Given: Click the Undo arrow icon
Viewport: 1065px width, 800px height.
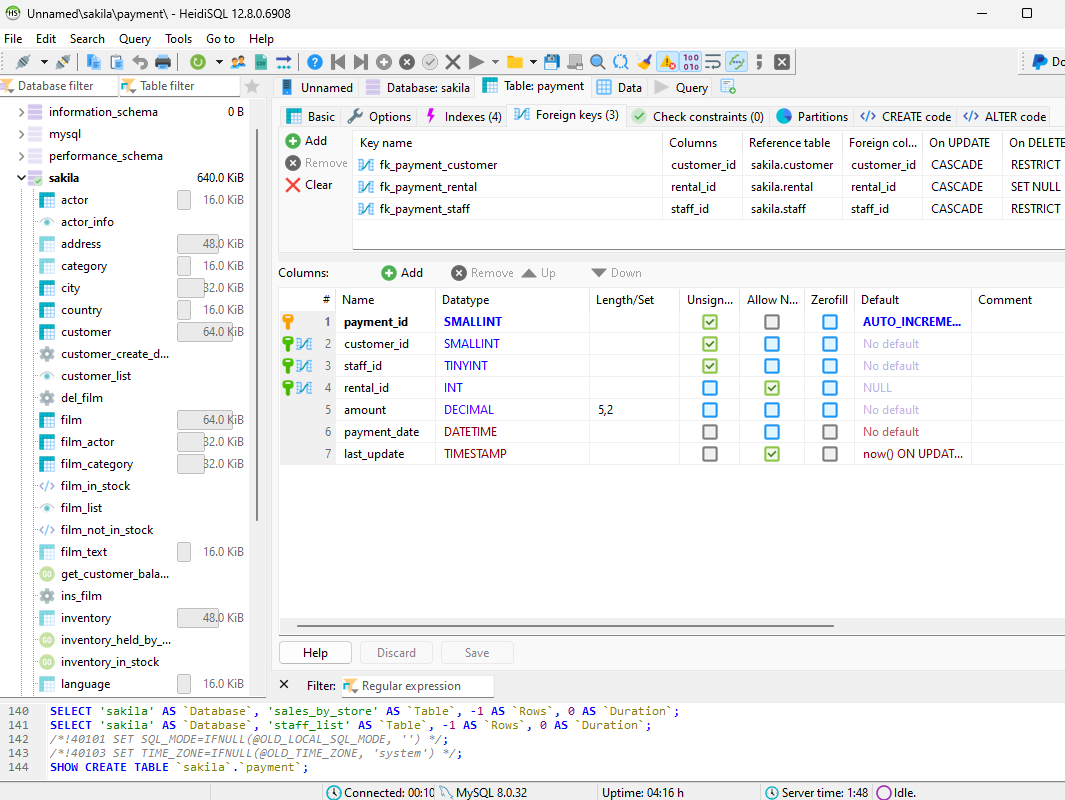Looking at the screenshot, I should (x=140, y=62).
